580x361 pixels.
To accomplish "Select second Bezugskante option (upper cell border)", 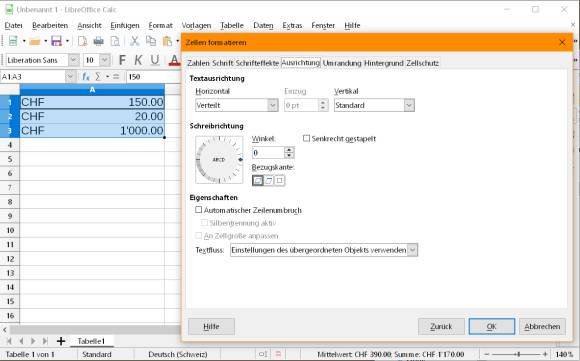I will (269, 180).
